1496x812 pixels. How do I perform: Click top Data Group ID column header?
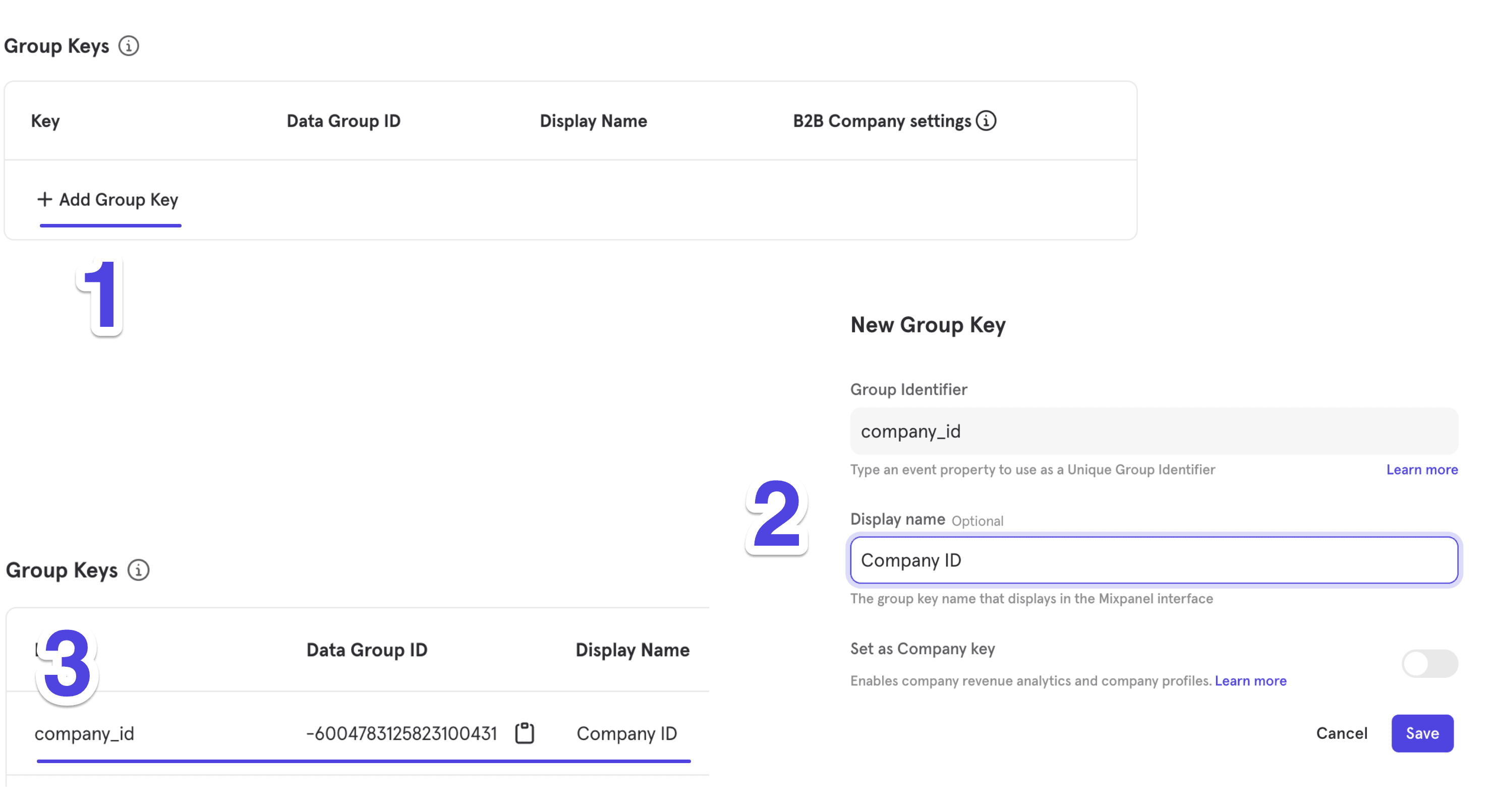(x=343, y=121)
